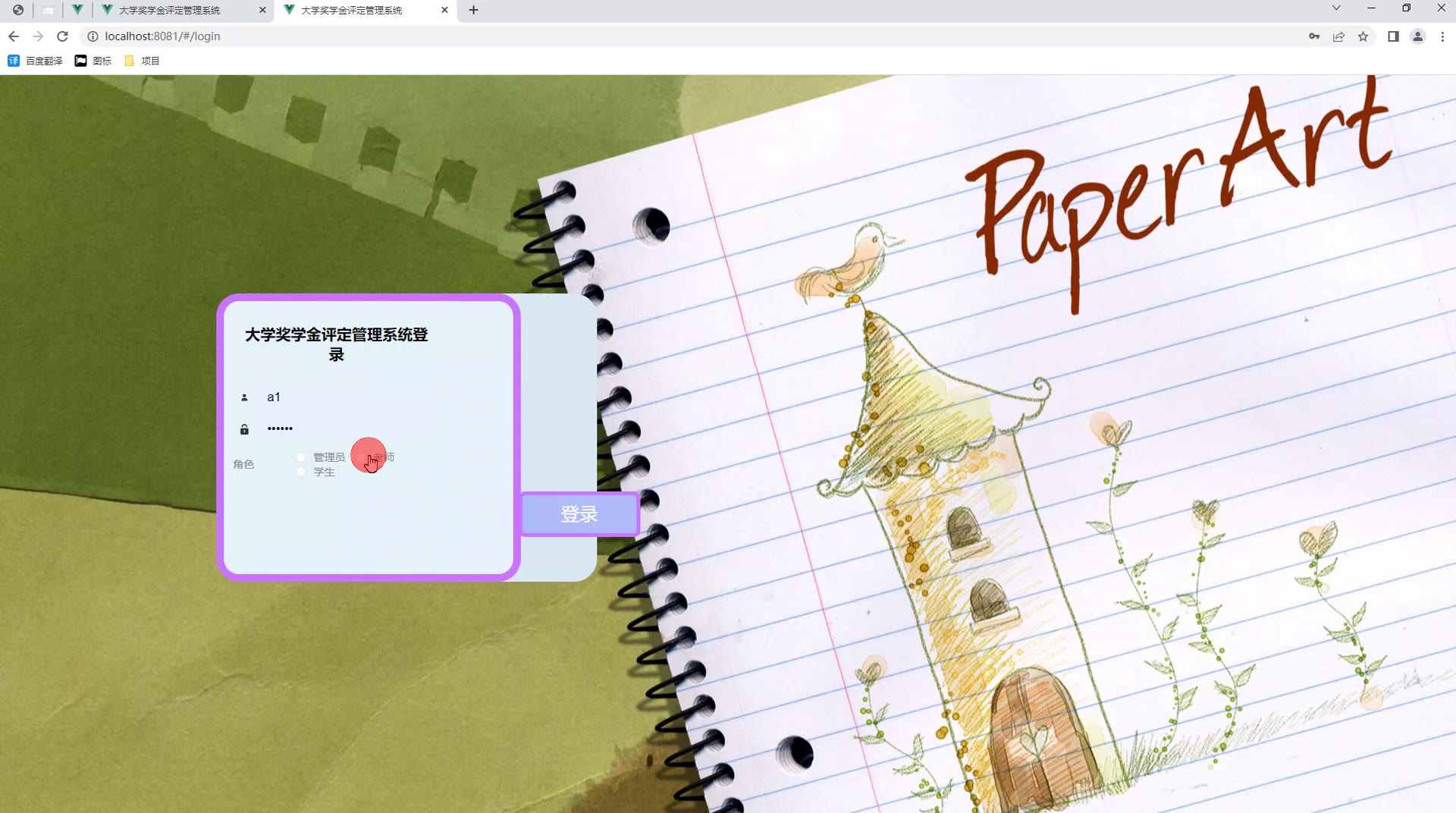Viewport: 1456px width, 813px height.
Task: Open the browser side panel
Action: click(x=1393, y=36)
